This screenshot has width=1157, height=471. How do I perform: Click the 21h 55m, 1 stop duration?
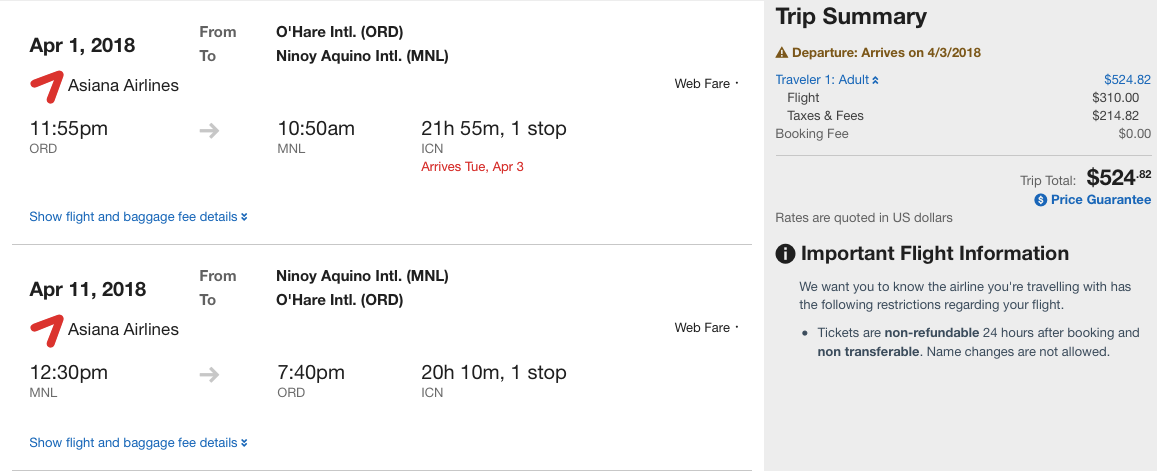click(x=494, y=129)
